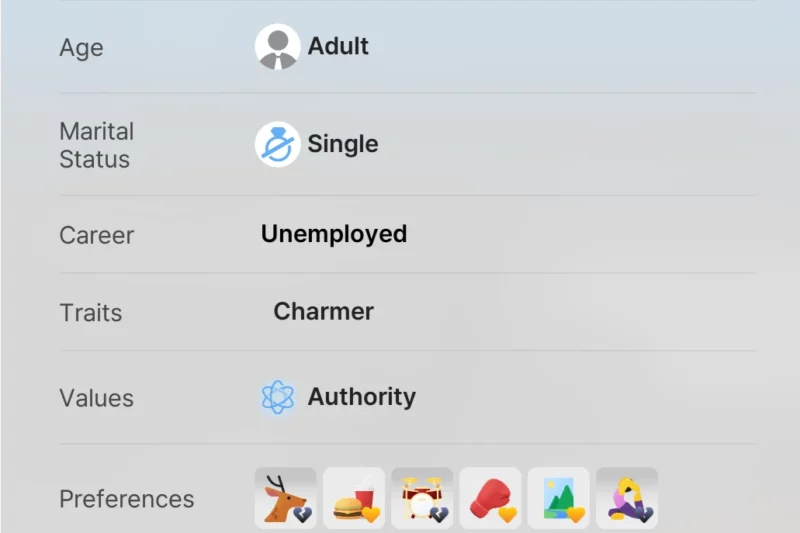Select the yoga pose preference icon
Image resolution: width=800 pixels, height=533 pixels.
[627, 498]
